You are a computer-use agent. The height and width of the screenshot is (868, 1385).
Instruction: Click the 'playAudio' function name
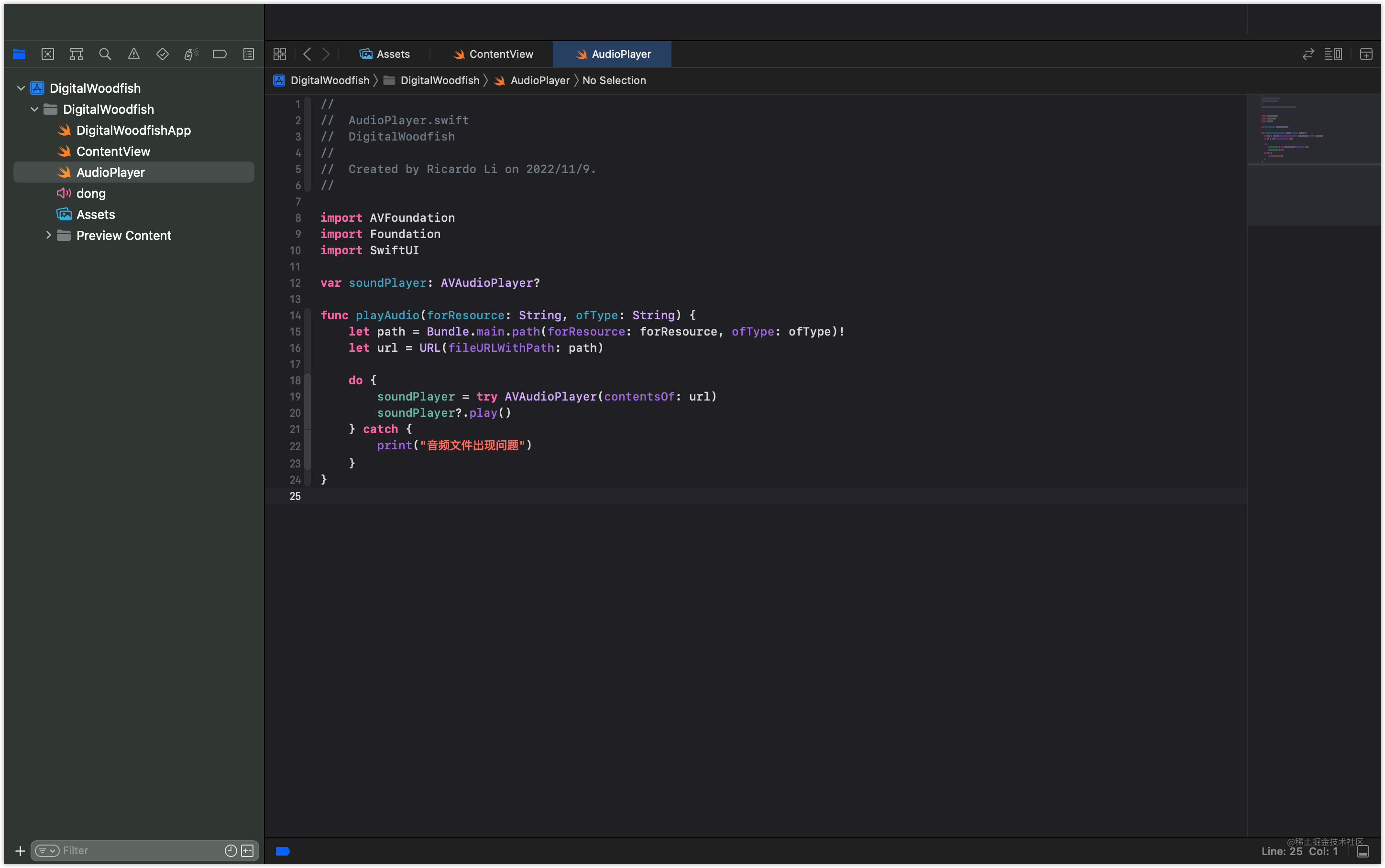(x=387, y=315)
